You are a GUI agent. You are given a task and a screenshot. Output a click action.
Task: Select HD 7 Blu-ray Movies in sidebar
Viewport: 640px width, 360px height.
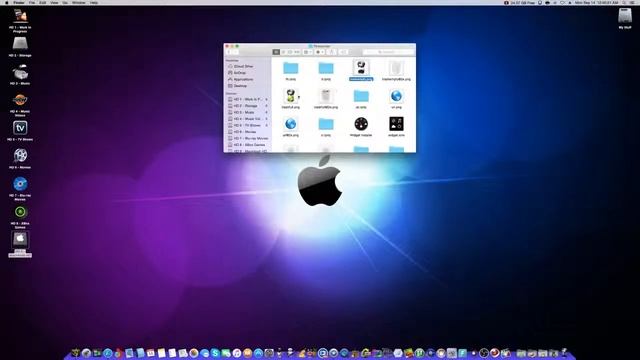[x=247, y=138]
